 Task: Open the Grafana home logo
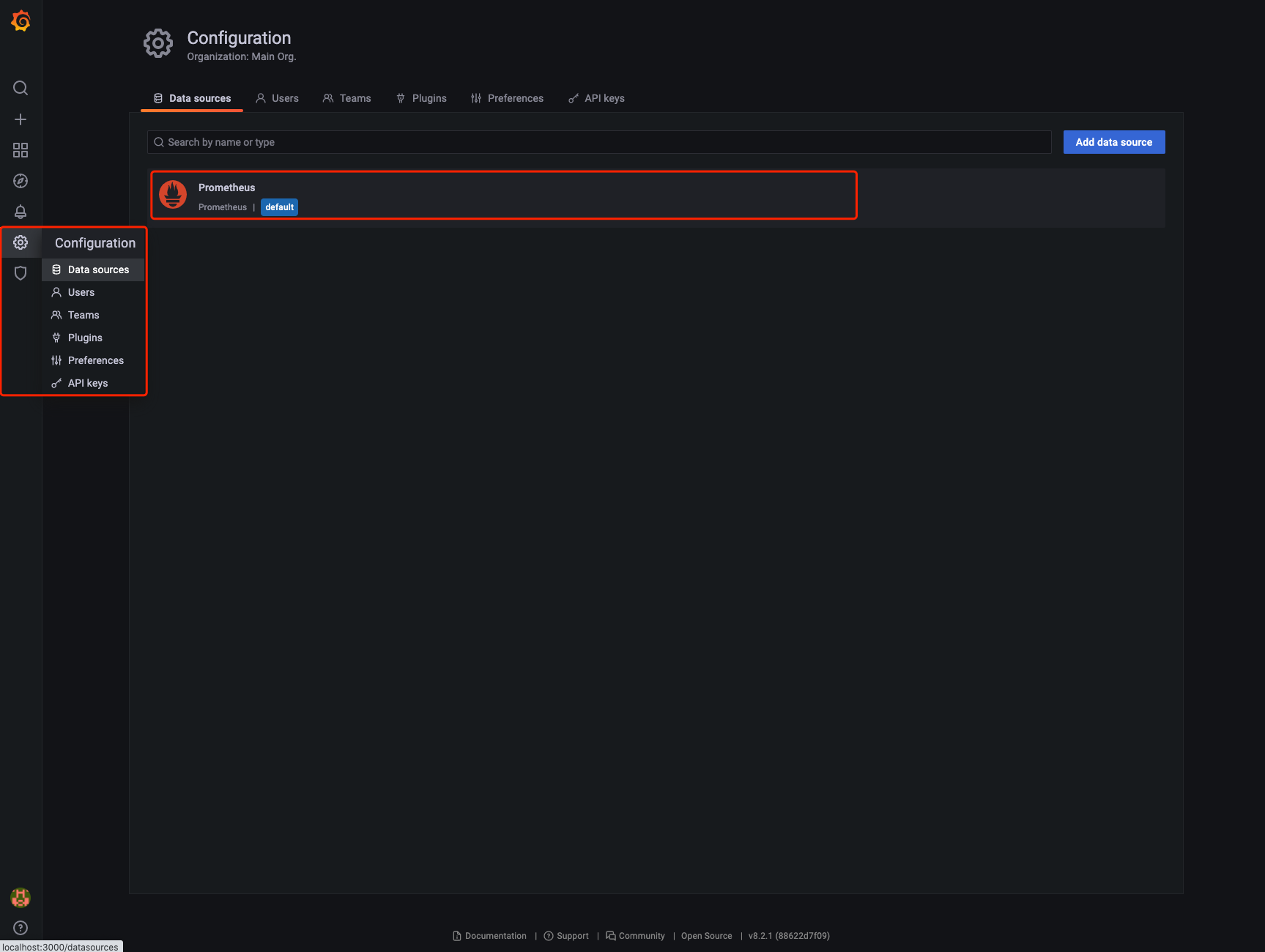21,21
